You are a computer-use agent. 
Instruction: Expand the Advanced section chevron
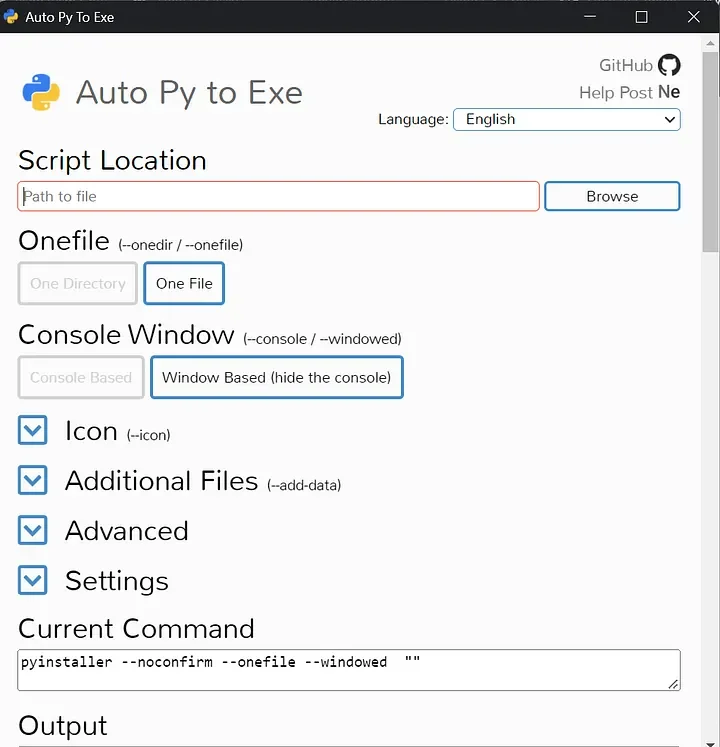pos(32,530)
